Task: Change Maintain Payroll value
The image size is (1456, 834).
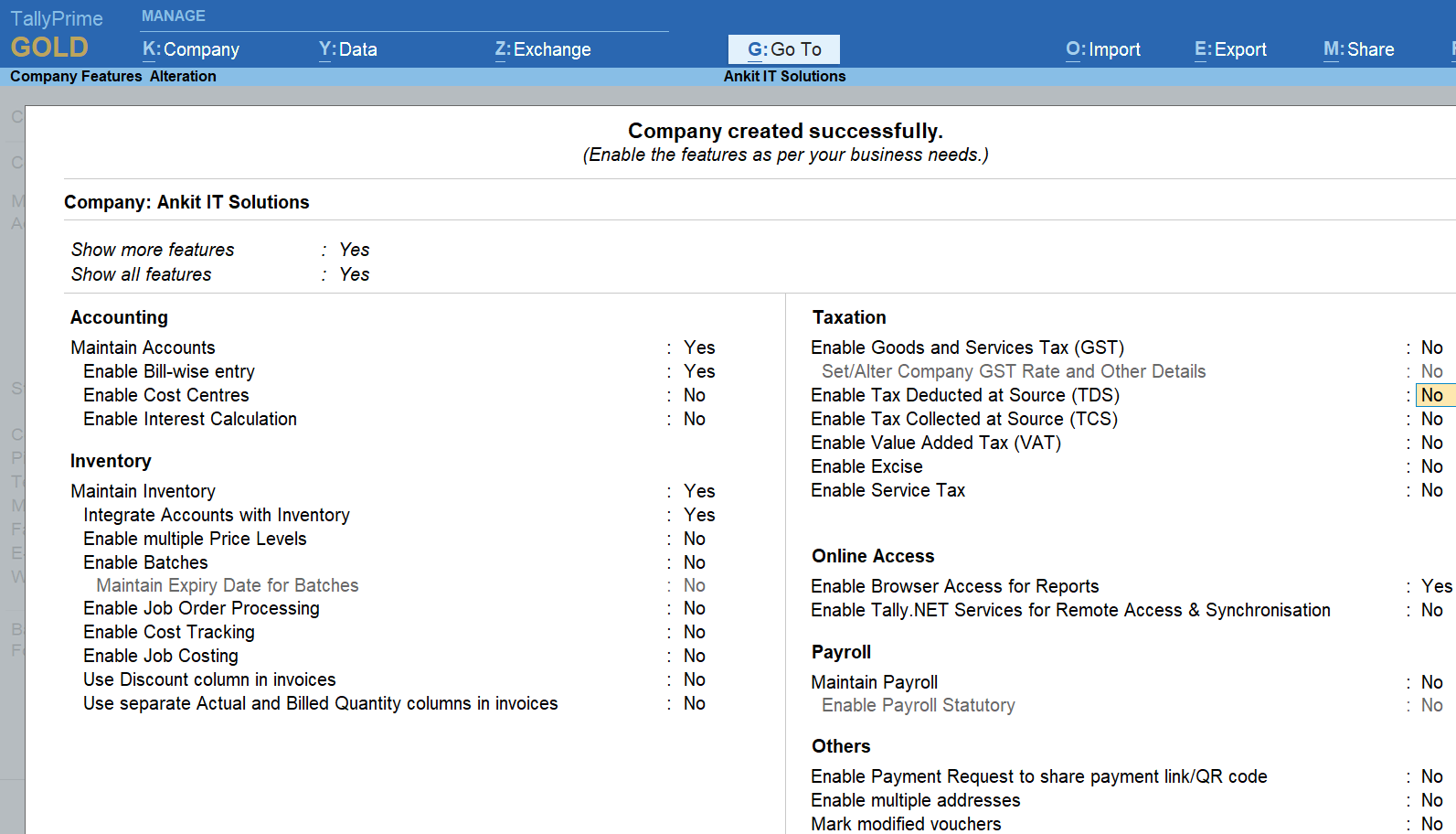Action: tap(1431, 682)
